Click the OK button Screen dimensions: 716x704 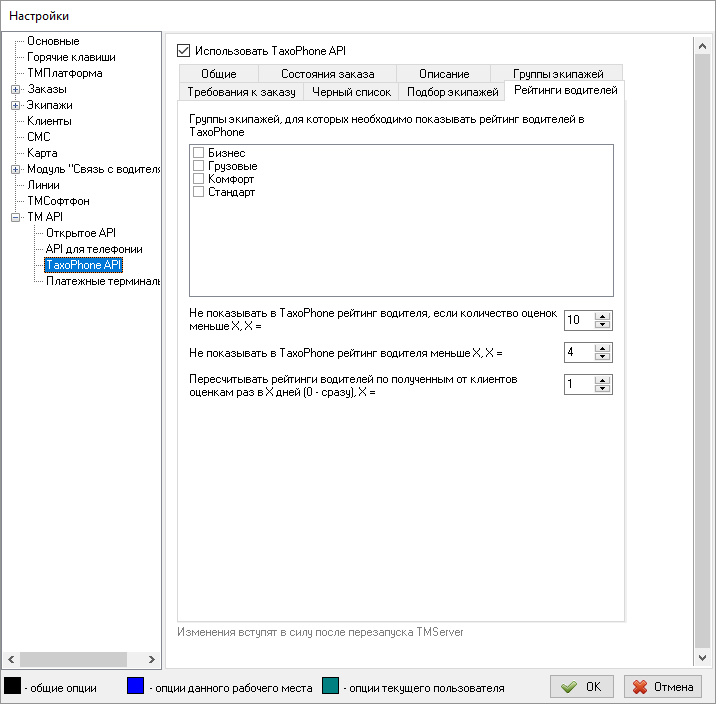[x=582, y=687]
